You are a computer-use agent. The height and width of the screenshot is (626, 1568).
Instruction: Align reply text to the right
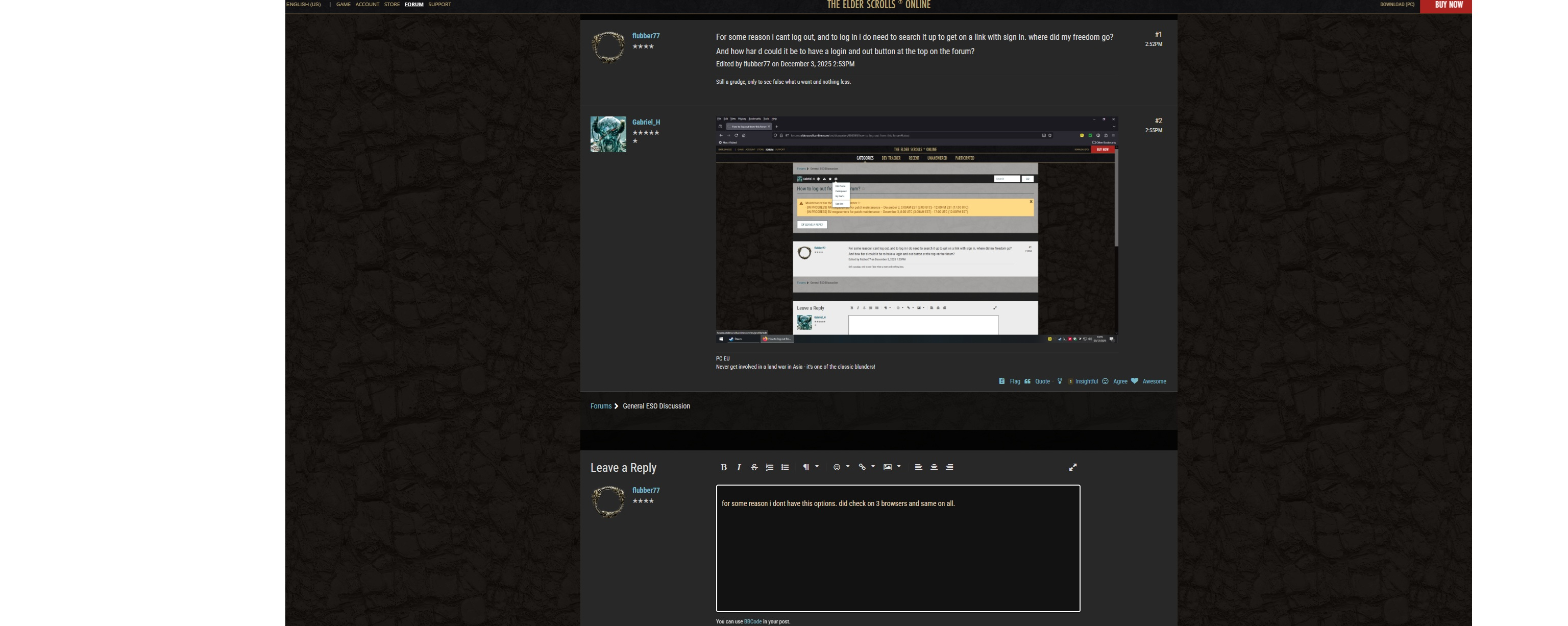pos(949,467)
